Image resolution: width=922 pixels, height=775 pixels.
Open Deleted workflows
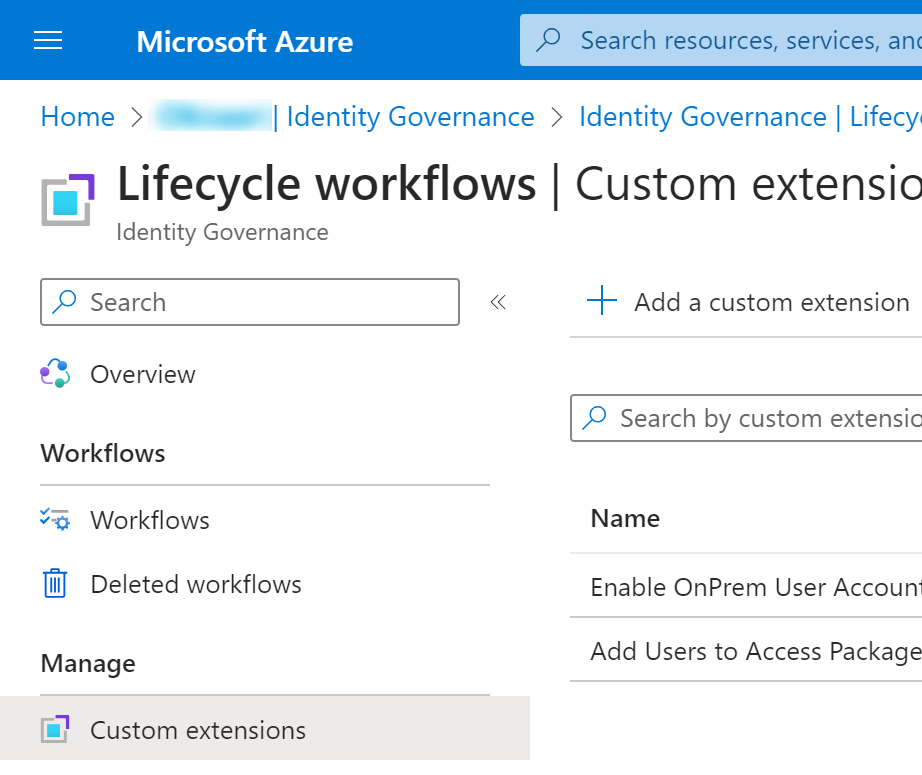(x=196, y=584)
